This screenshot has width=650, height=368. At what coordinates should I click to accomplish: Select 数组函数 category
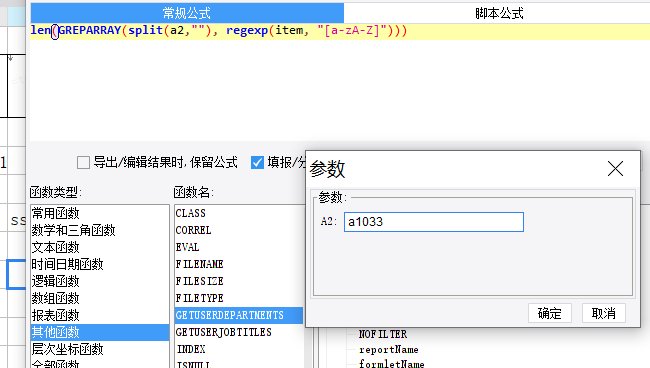99,298
